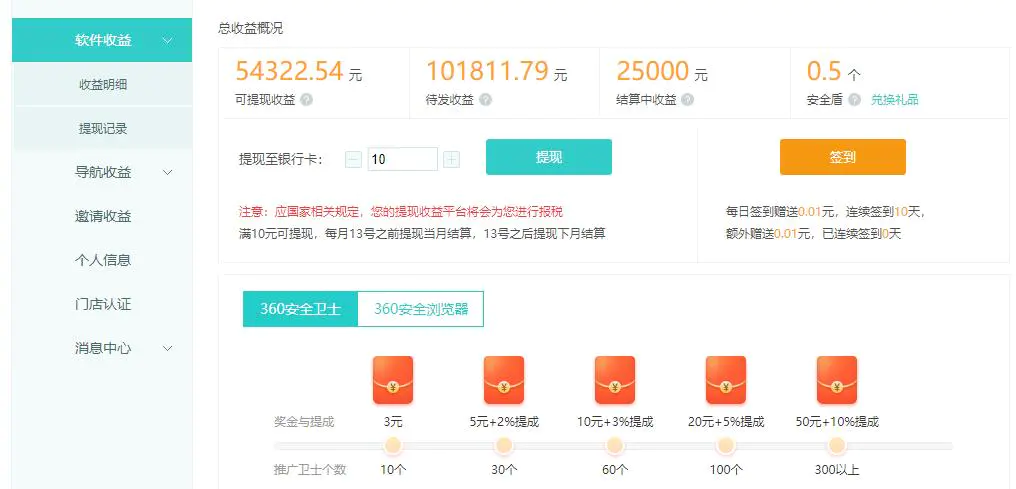Click the withdrawal amount input field

pyautogui.click(x=402, y=159)
